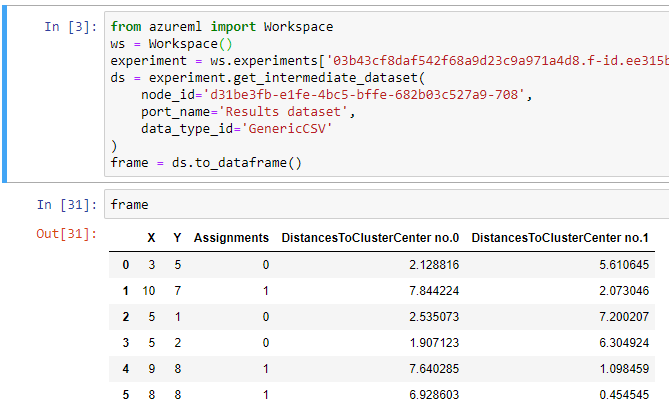
Task: Click the 'Y' column header
Action: pos(177,238)
